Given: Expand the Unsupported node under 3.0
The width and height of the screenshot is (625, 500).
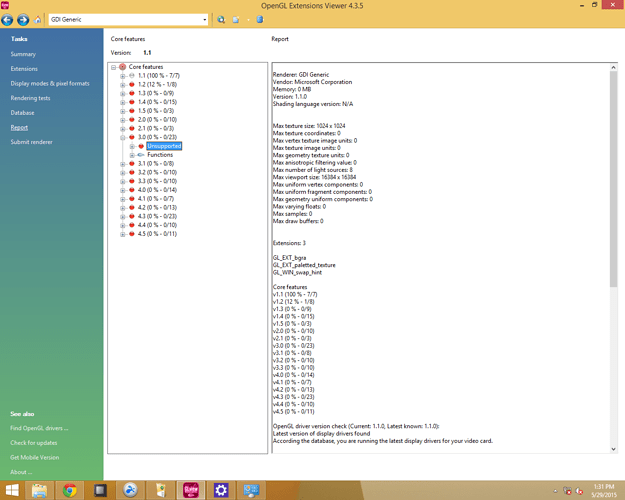Looking at the screenshot, I should [132, 146].
